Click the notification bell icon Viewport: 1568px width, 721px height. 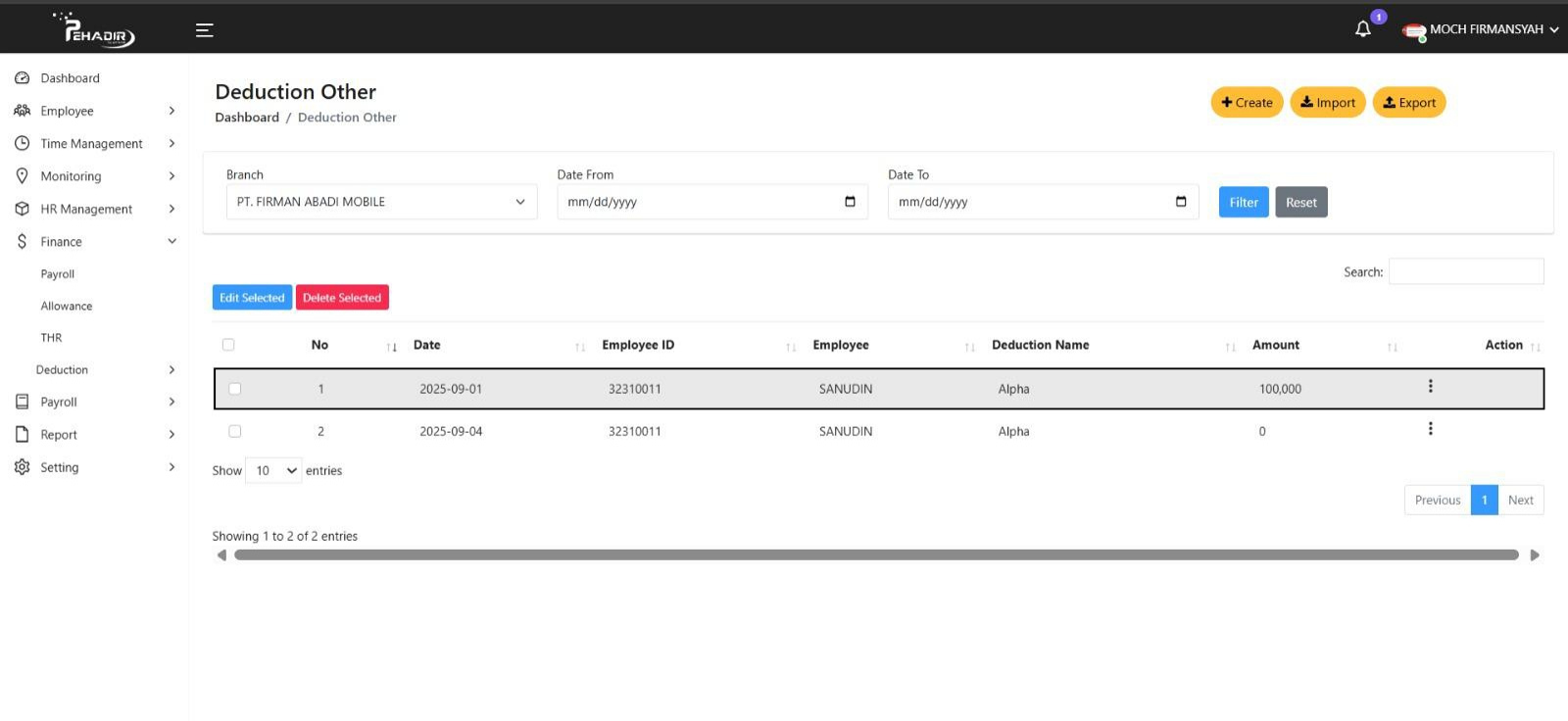(1362, 29)
